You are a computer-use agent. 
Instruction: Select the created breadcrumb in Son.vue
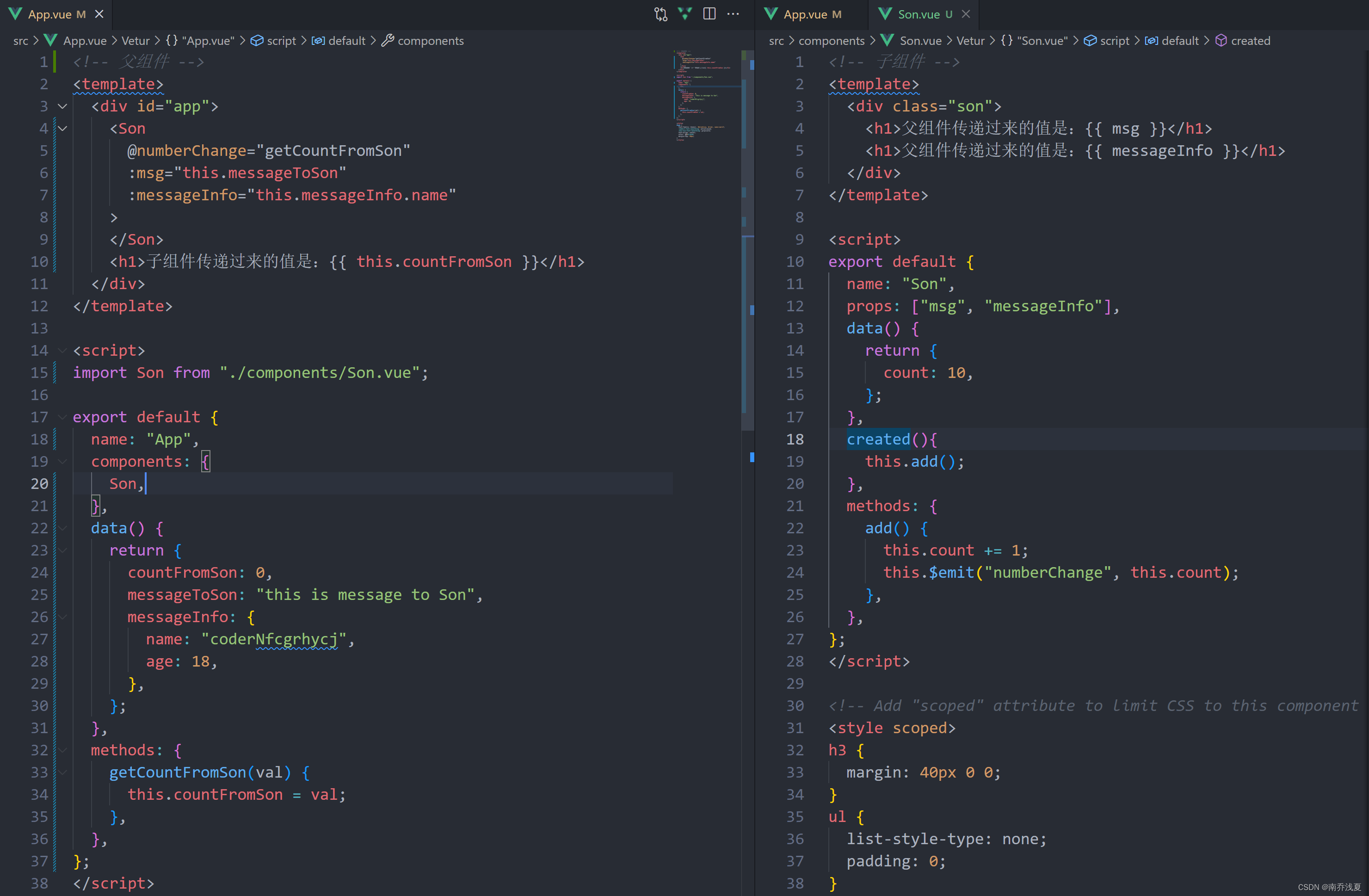1250,41
